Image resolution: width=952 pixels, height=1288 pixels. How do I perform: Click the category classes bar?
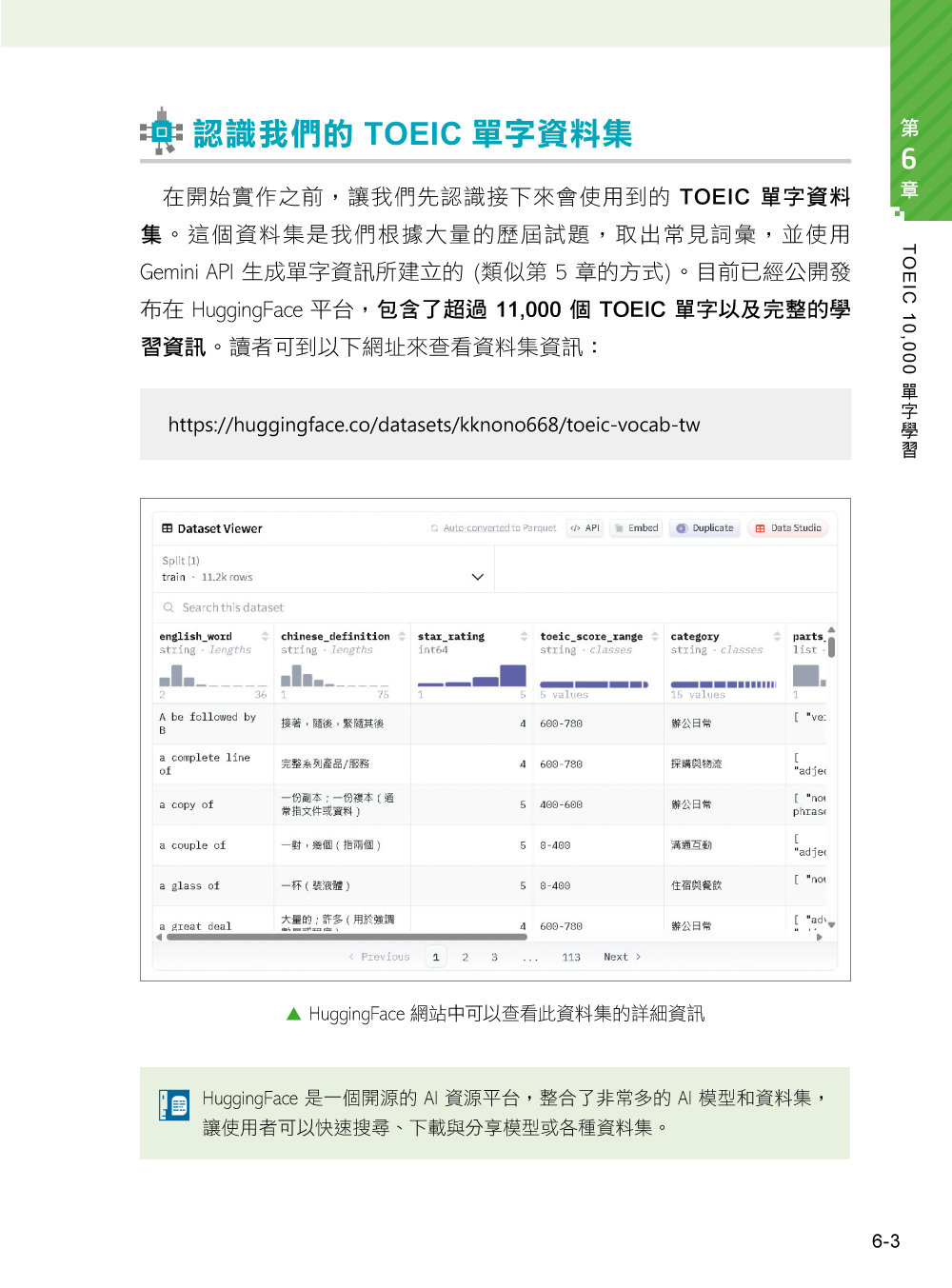pyautogui.click(x=724, y=684)
